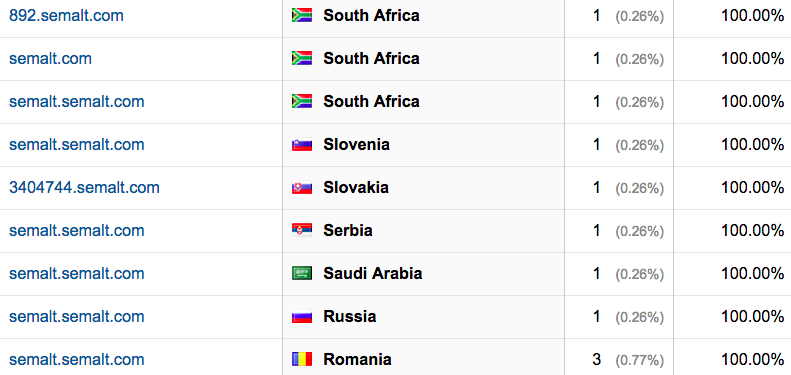Select the Serbia flag icon
Image resolution: width=791 pixels, height=375 pixels.
click(302, 231)
